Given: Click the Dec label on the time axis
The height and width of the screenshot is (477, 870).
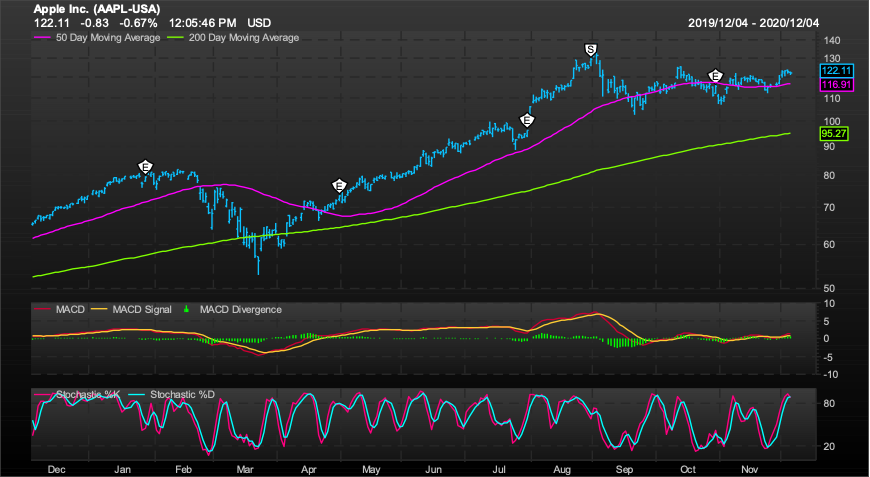Looking at the screenshot, I should 57,470.
